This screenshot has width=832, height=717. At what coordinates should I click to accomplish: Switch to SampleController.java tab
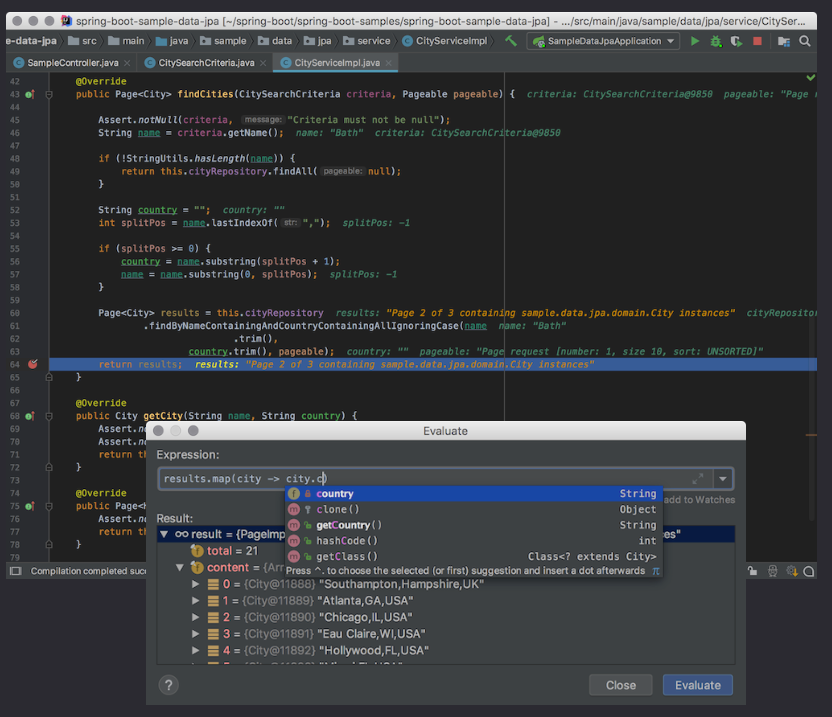pos(73,63)
